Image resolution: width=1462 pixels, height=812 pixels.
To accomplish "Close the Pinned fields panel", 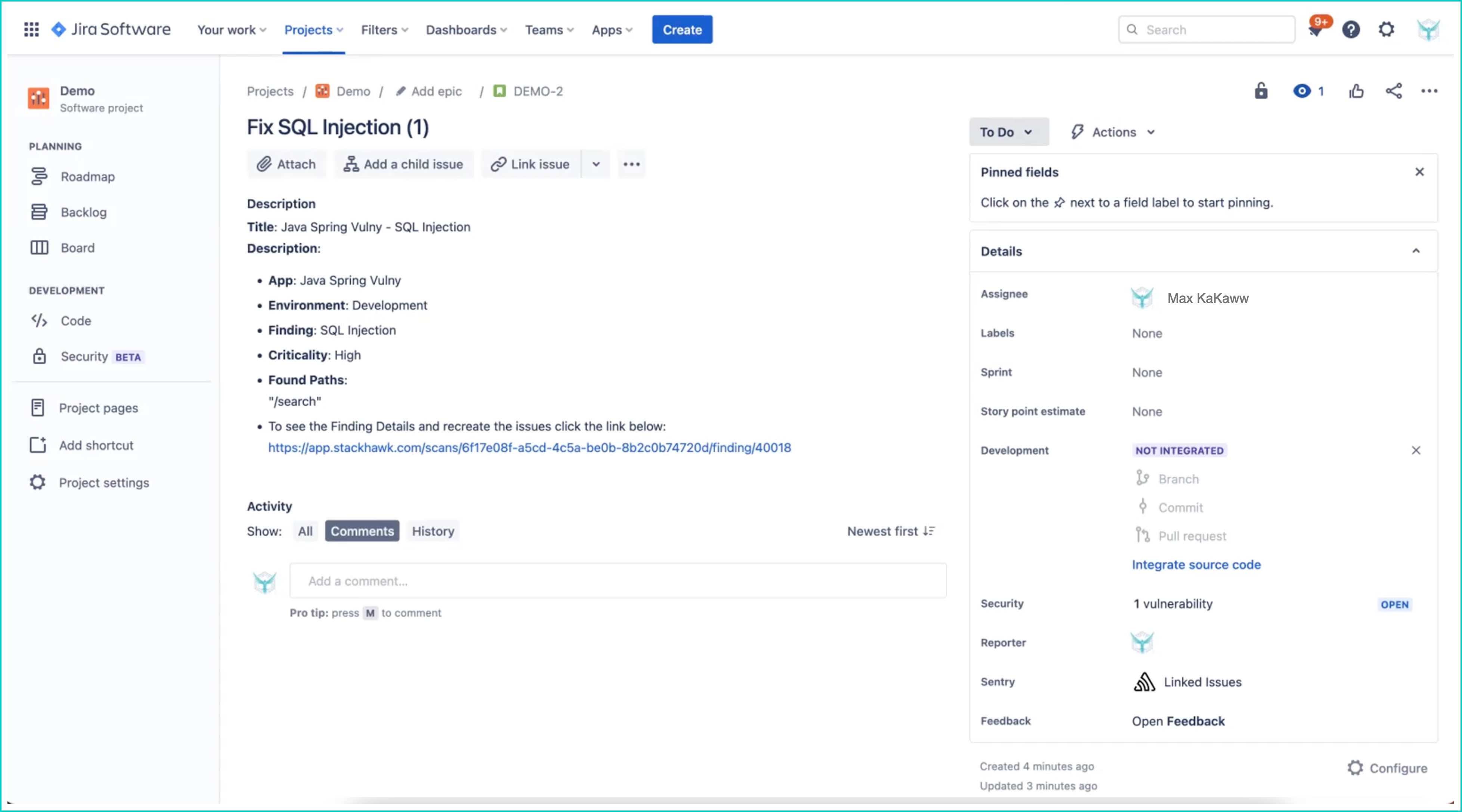I will point(1419,172).
